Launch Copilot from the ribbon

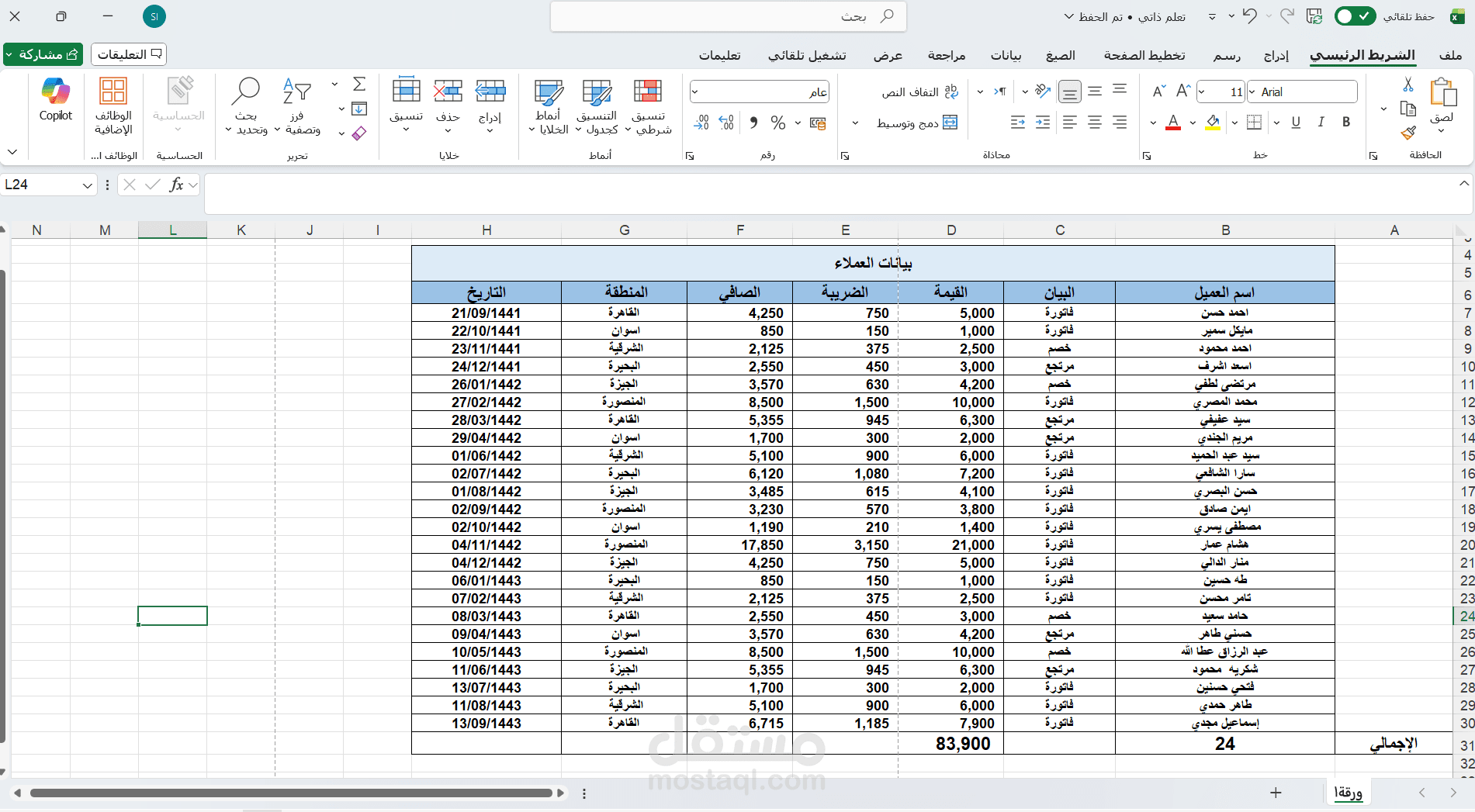tap(56, 101)
